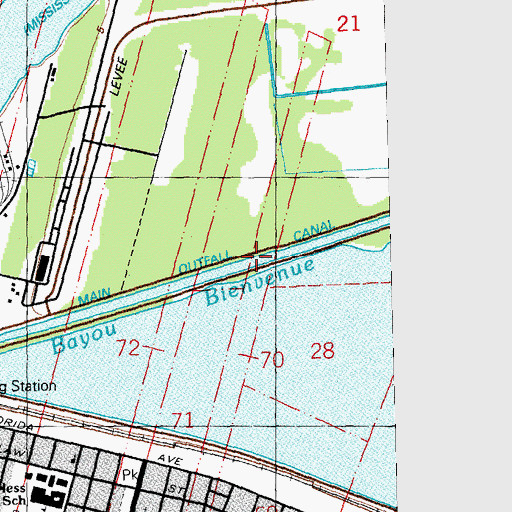The width and height of the screenshot is (512, 512).
Task: Click red lot number 72
Action: point(128,348)
